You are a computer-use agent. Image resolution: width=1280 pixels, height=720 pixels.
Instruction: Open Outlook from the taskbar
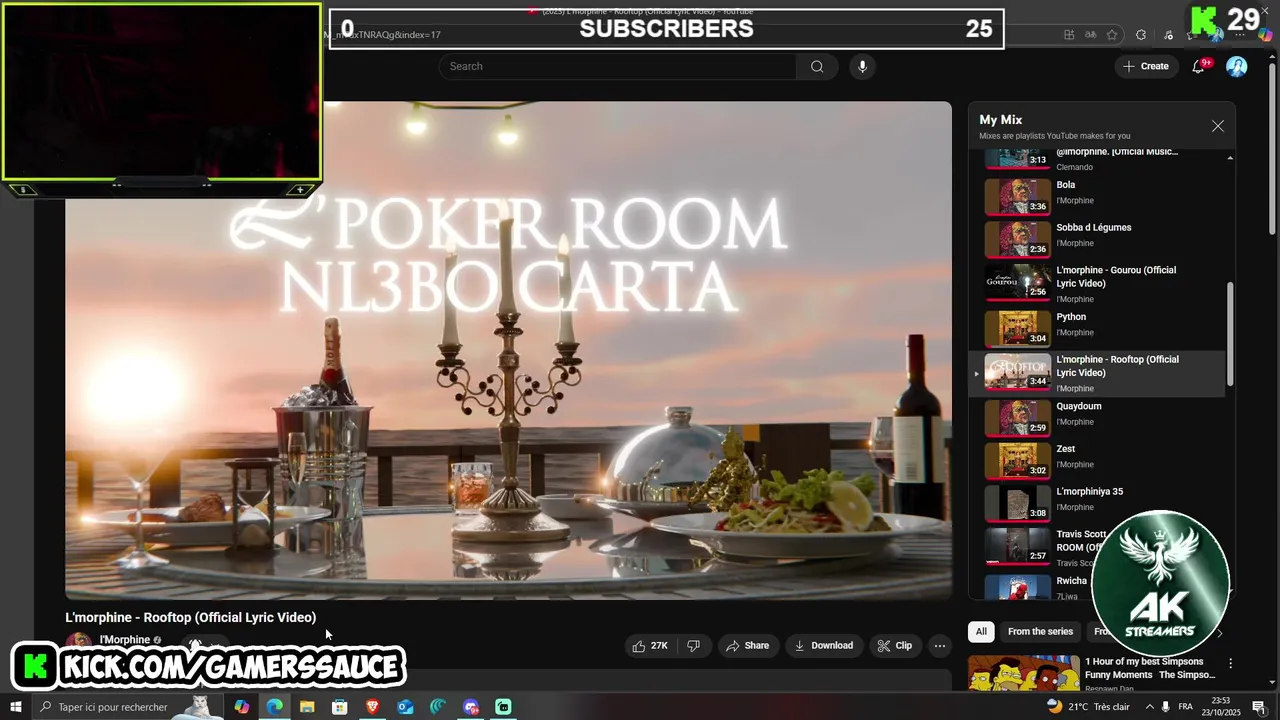pyautogui.click(x=405, y=707)
